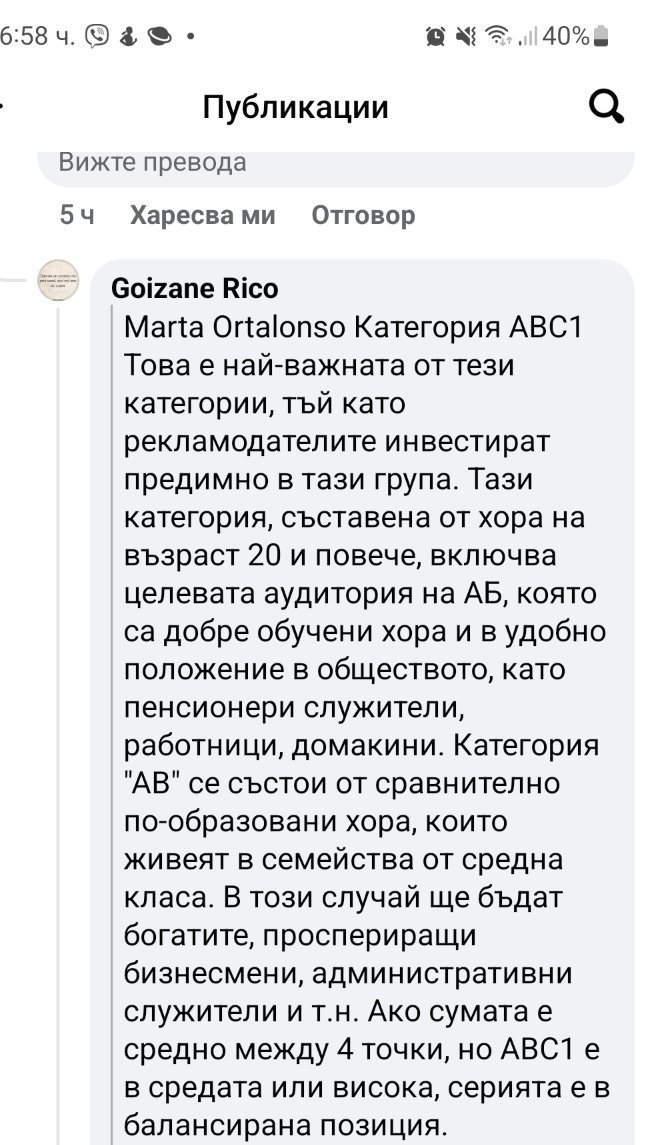Tap the 'Публикации' header title
This screenshot has width=656, height=1145.
295,107
